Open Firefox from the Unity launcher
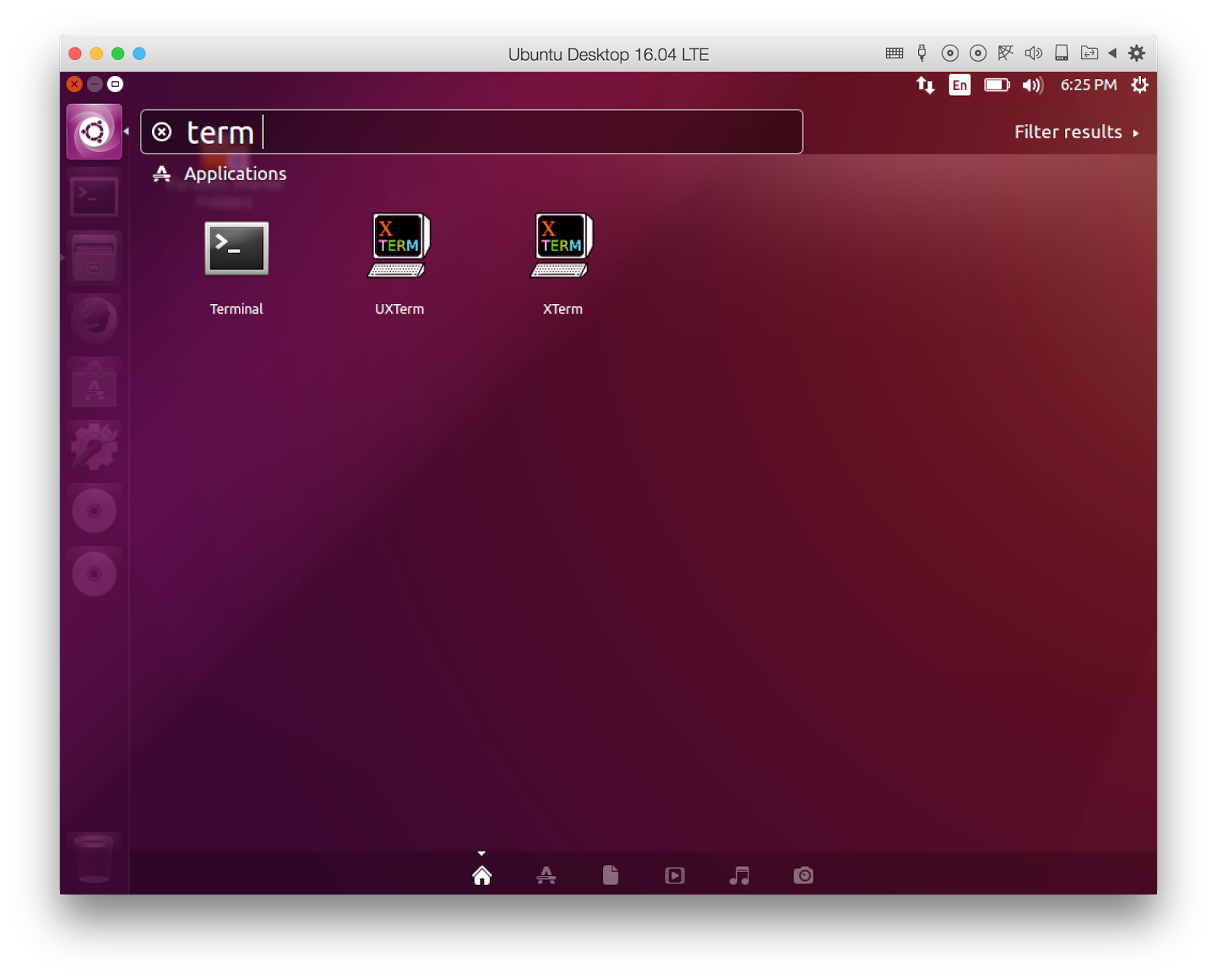Image resolution: width=1217 pixels, height=980 pixels. point(94,319)
